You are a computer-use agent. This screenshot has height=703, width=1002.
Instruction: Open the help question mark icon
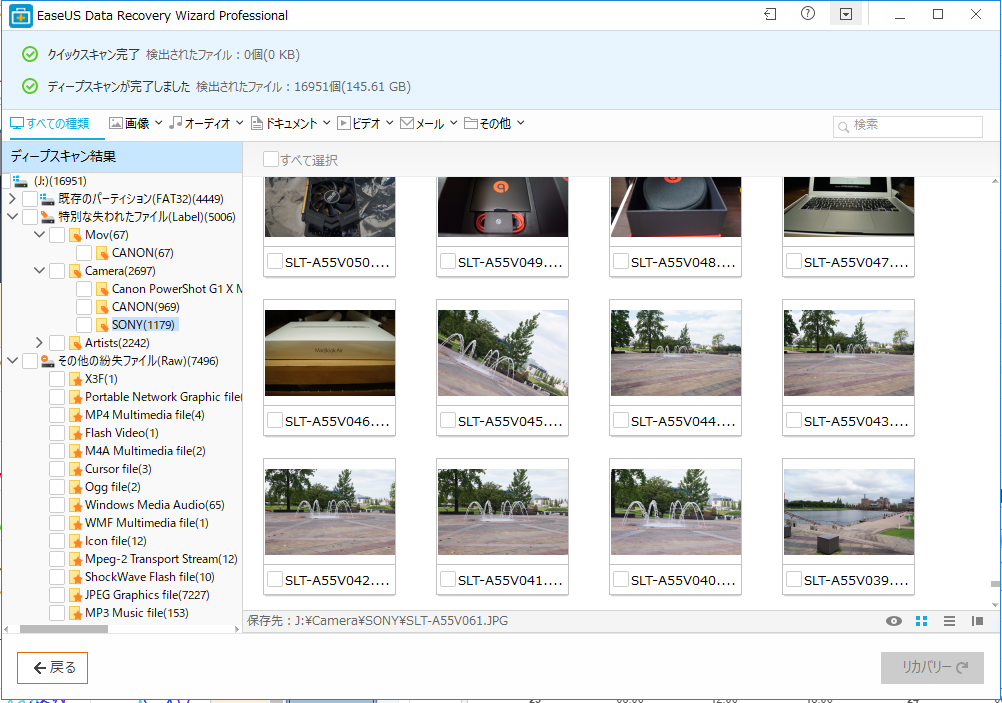click(x=808, y=15)
